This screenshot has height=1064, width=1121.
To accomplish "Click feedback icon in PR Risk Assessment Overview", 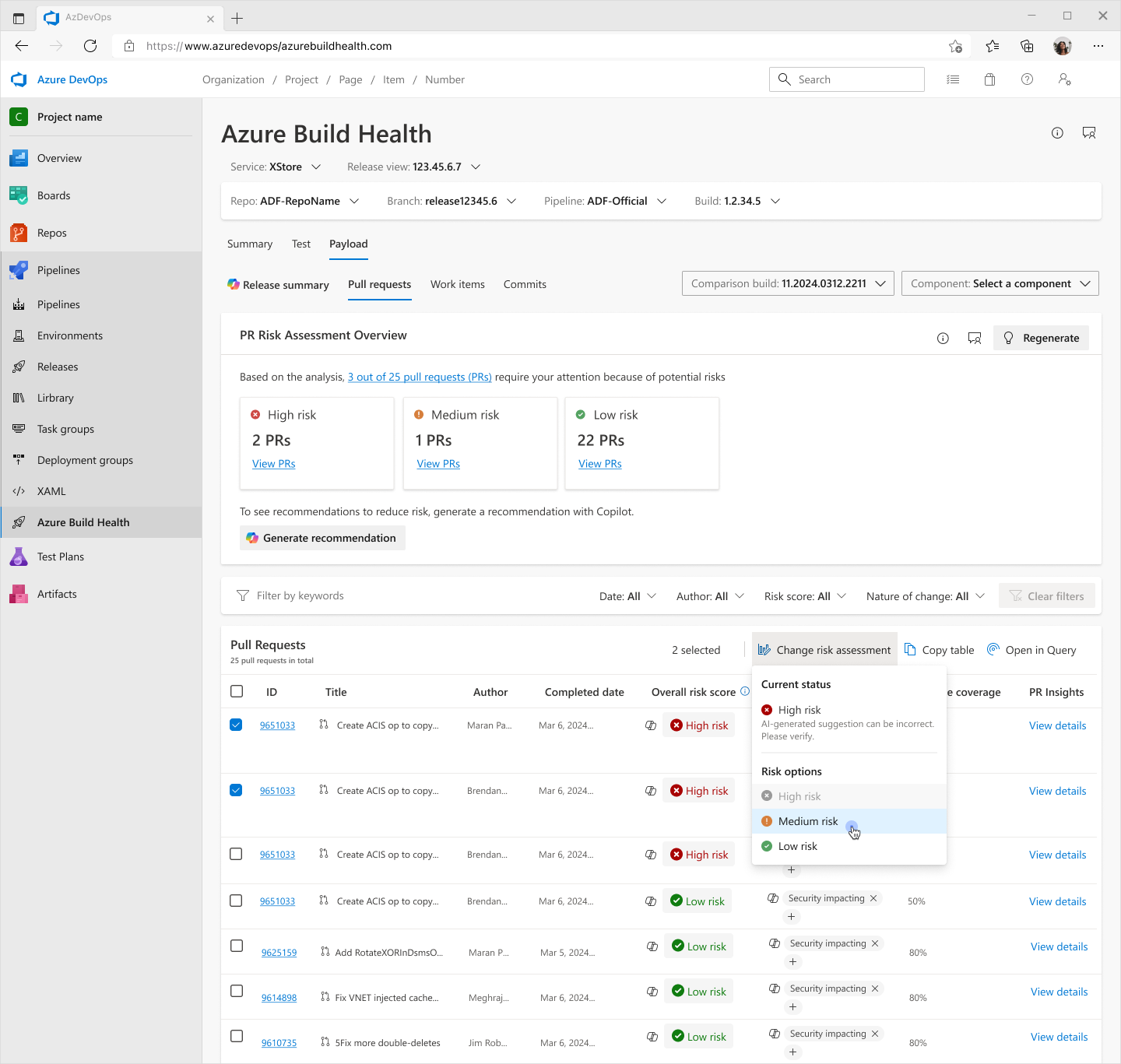I will (x=975, y=338).
